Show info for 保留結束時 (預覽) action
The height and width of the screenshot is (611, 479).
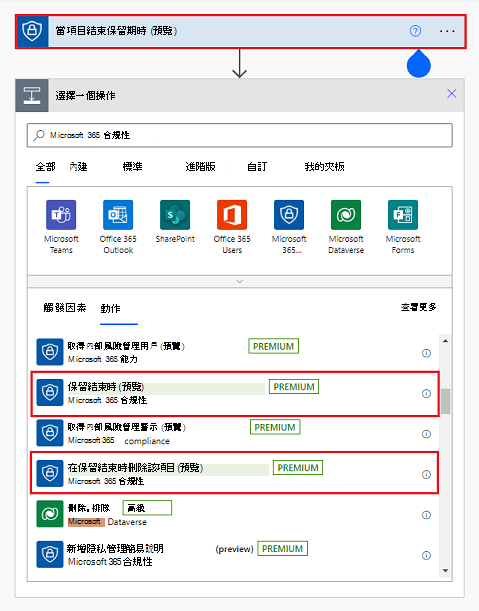point(426,394)
